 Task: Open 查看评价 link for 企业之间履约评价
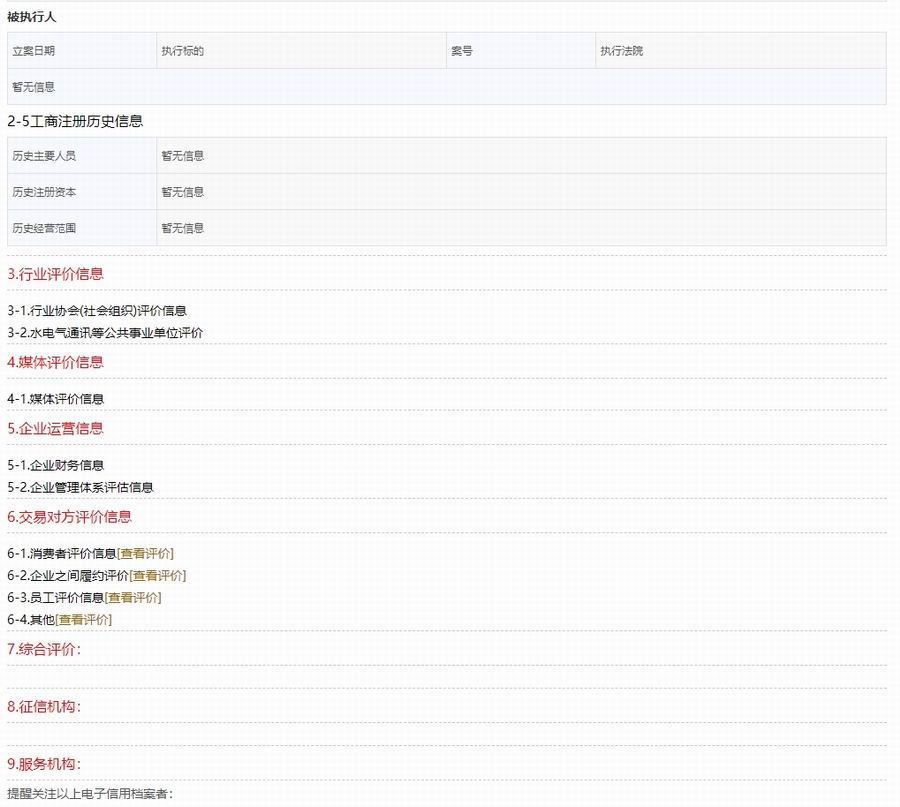(x=159, y=575)
